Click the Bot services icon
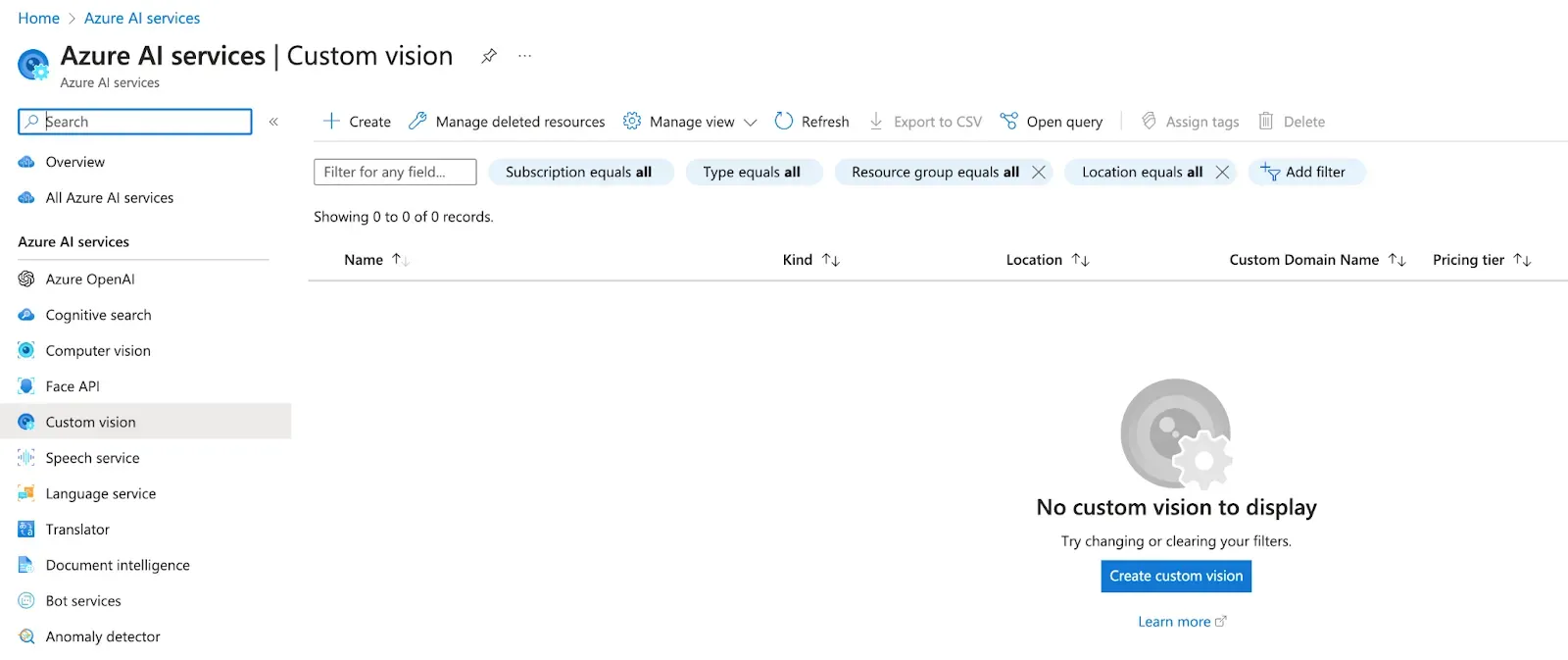The height and width of the screenshot is (660, 1568). coord(26,601)
